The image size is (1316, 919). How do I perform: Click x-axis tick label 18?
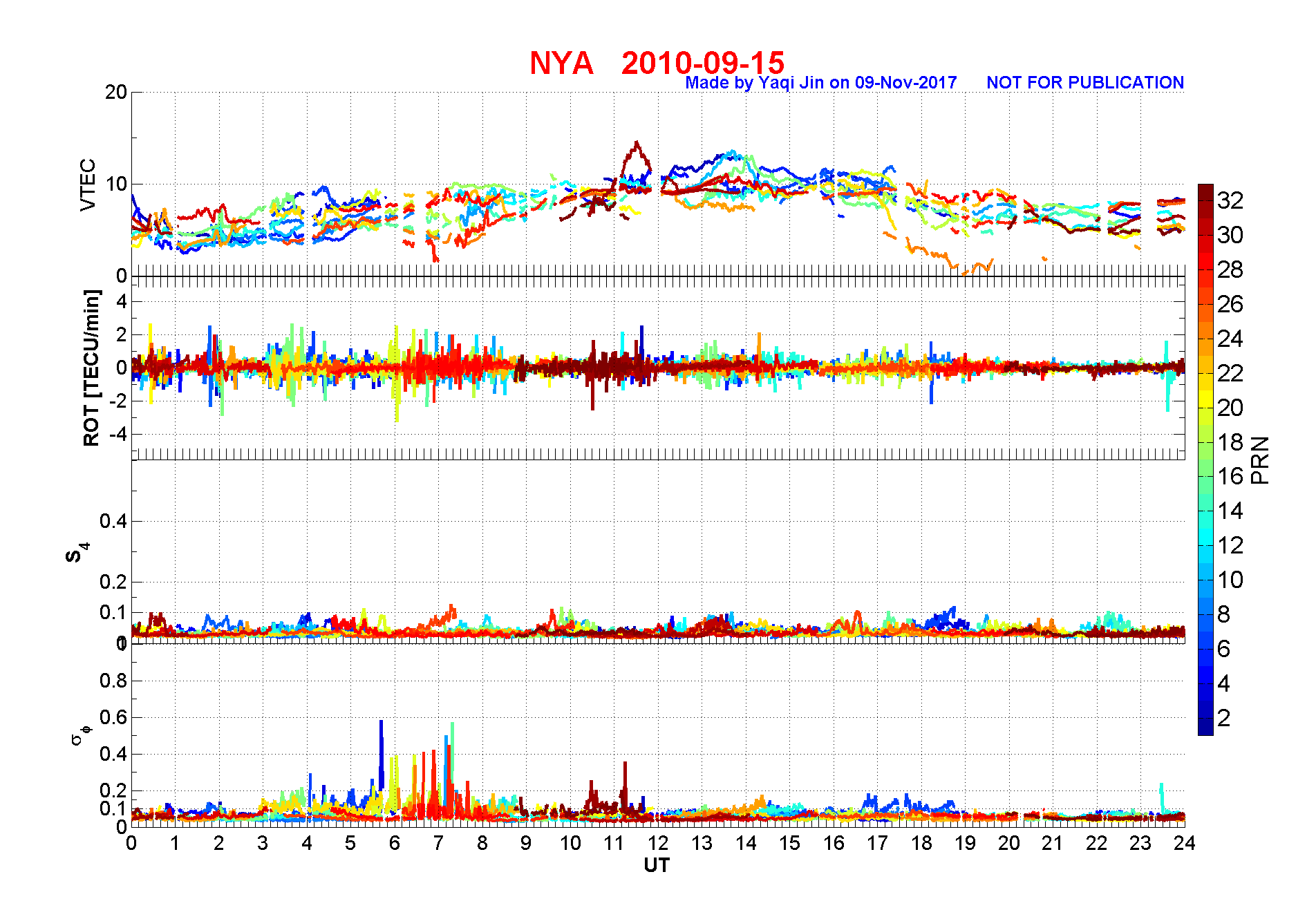921,843
